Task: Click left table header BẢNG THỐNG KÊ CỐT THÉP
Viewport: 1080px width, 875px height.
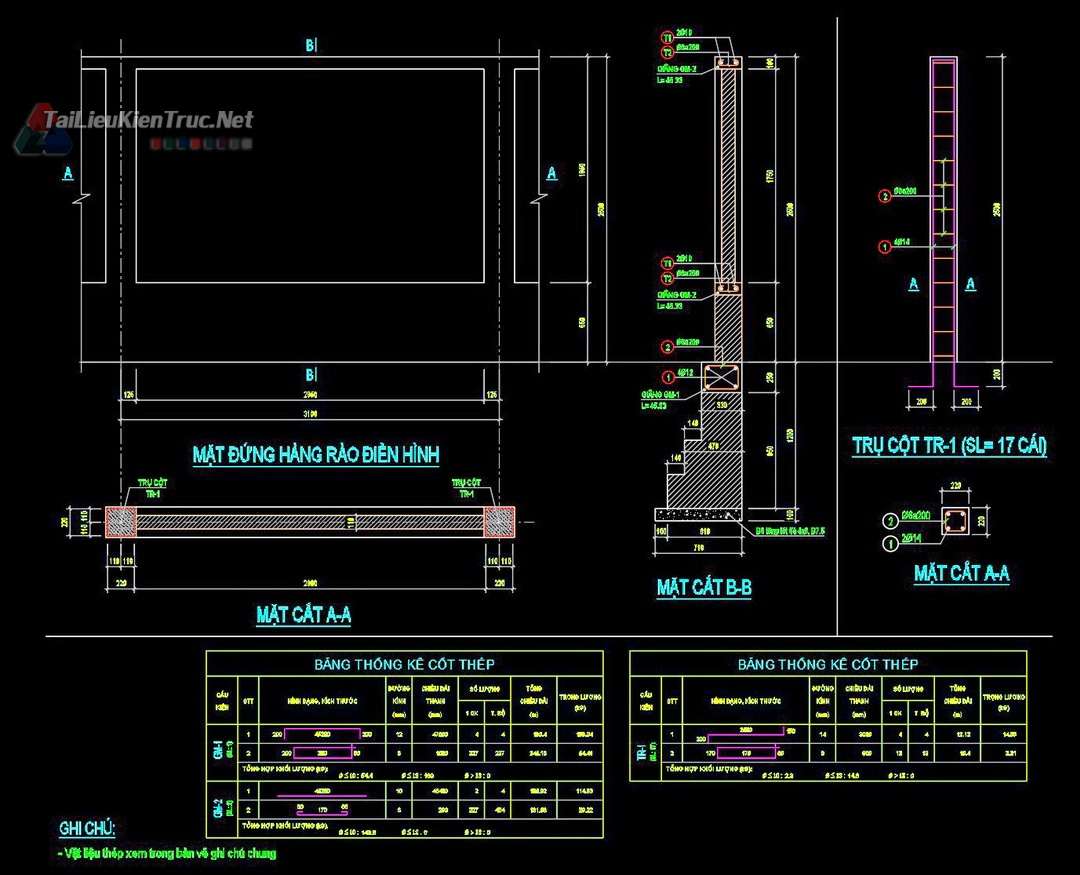Action: pos(404,664)
